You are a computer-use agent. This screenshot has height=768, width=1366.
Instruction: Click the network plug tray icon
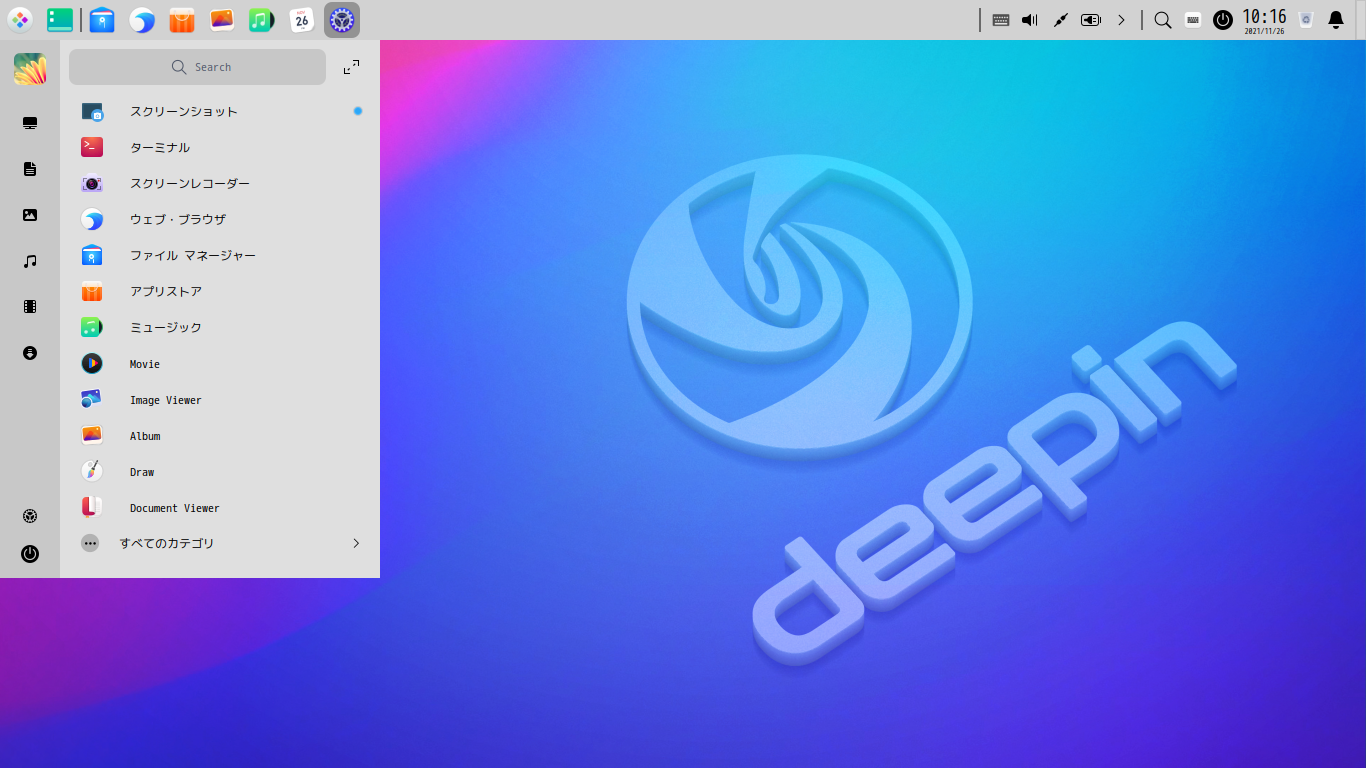1060,20
